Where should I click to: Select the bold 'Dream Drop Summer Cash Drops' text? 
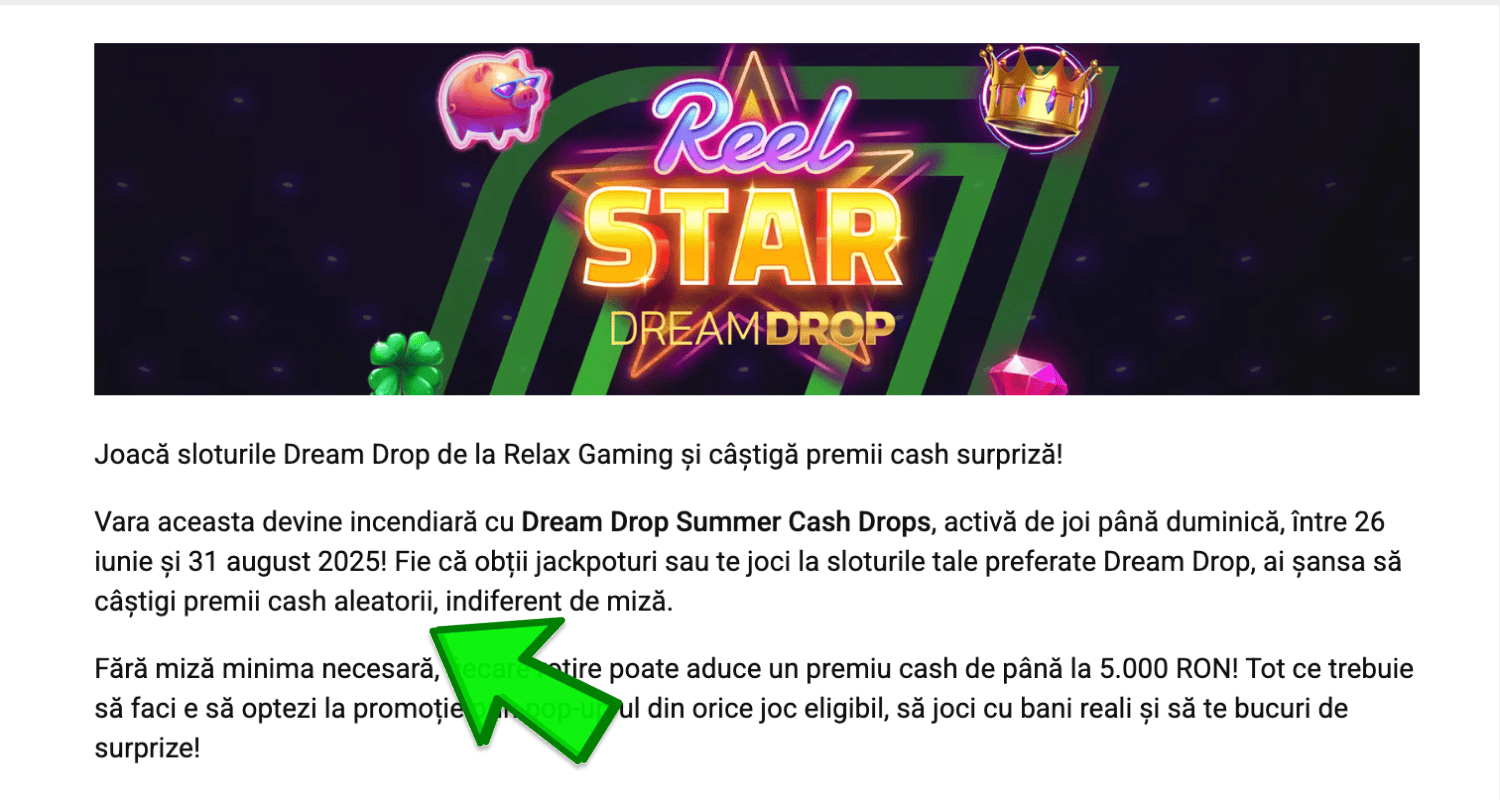727,522
